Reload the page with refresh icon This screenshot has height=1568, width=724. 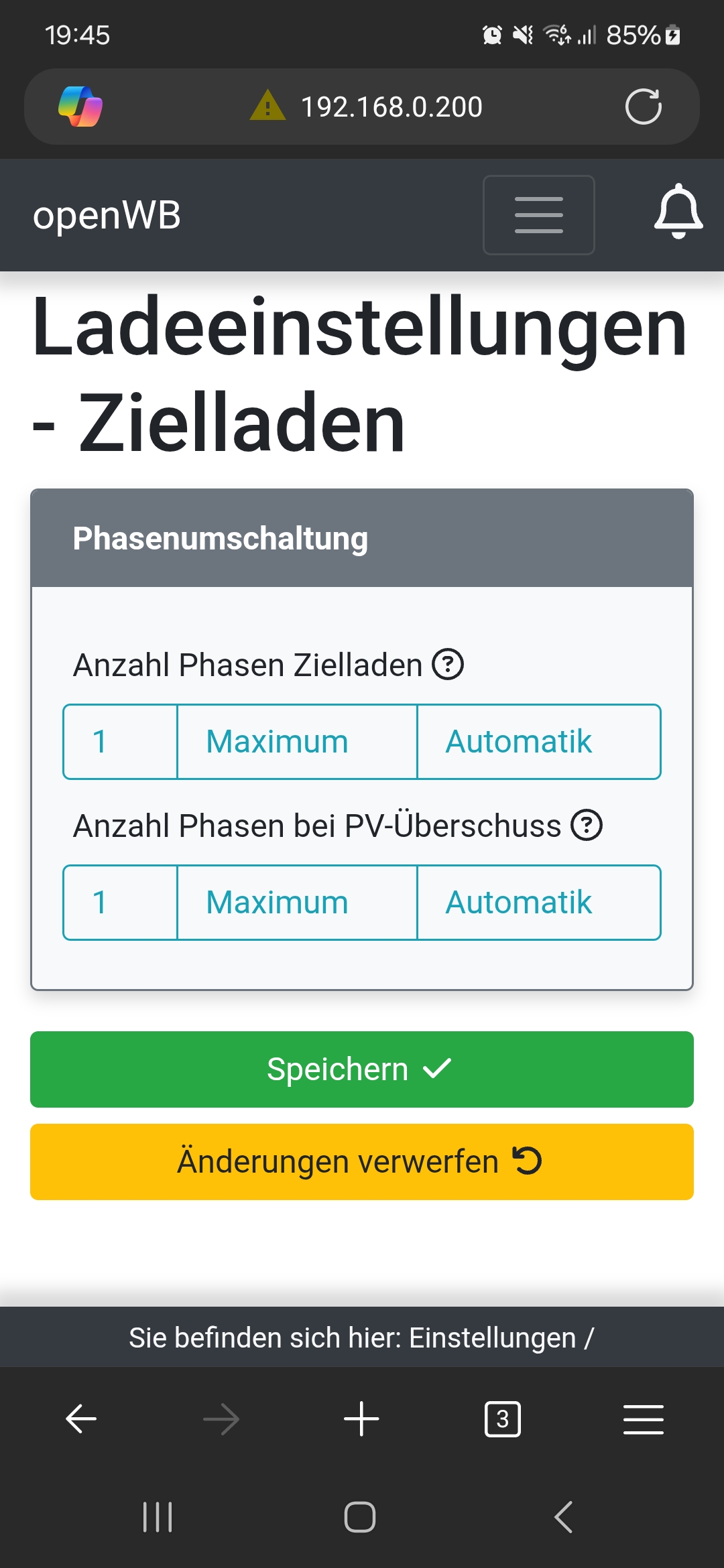[x=643, y=107]
